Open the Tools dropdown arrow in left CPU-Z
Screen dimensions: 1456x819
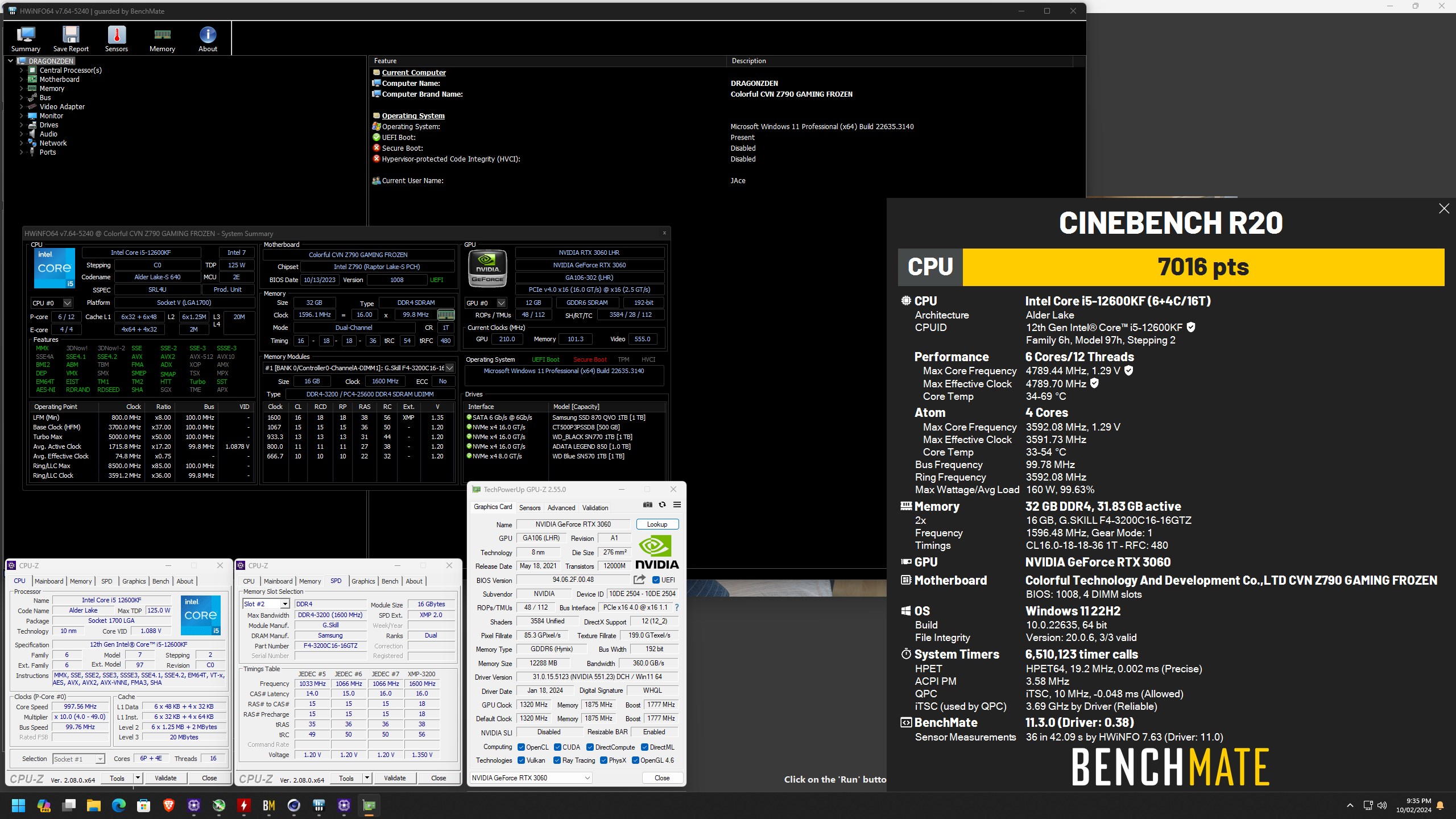pyautogui.click(x=137, y=778)
